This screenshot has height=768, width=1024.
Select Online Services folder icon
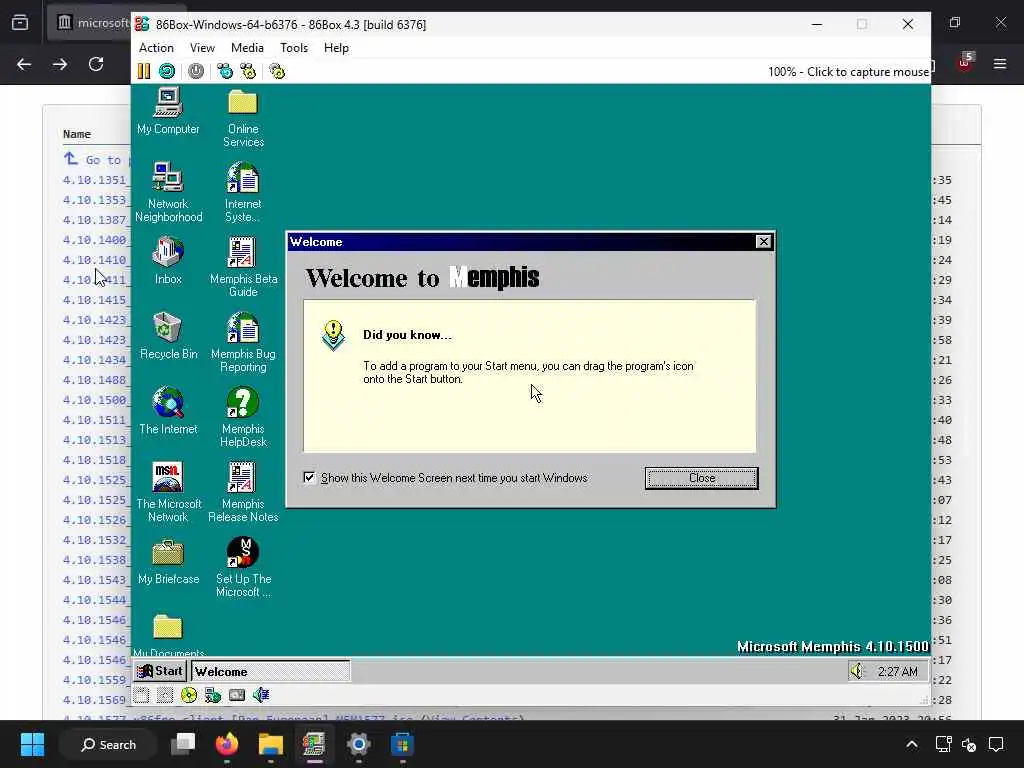[x=243, y=118]
